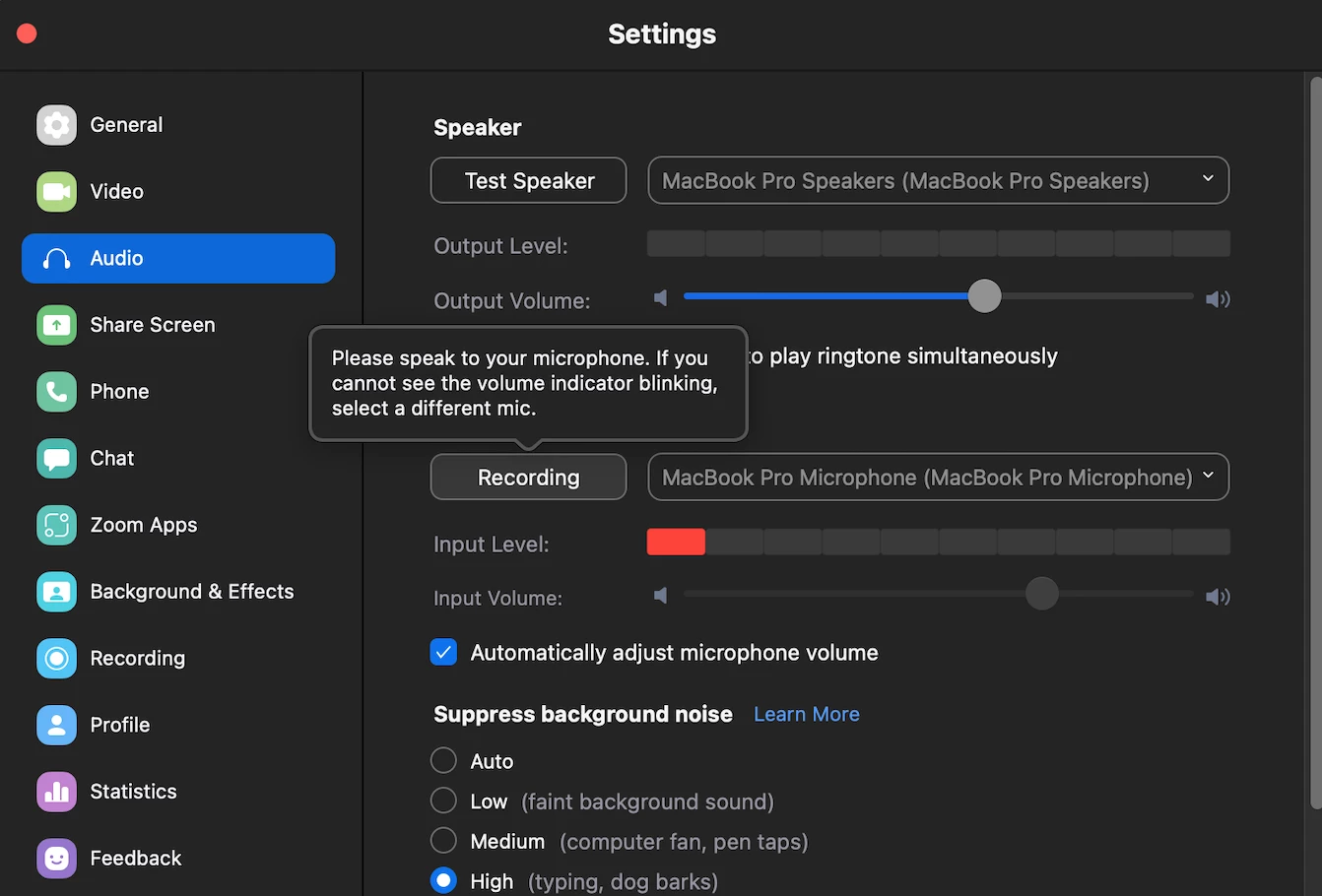The height and width of the screenshot is (896, 1322).
Task: Click the 'Please speak to your microphone' tooltip
Action: pyautogui.click(x=528, y=383)
